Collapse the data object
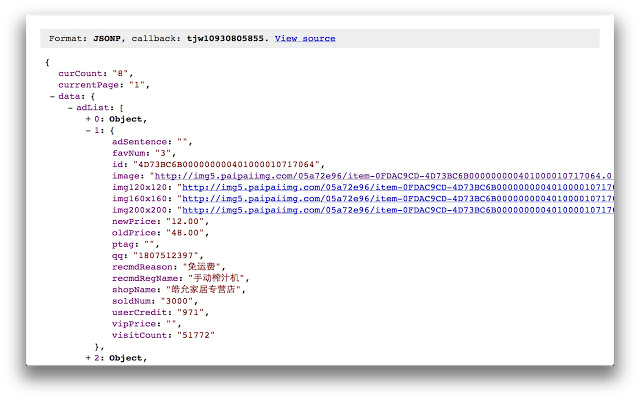 pos(52,96)
